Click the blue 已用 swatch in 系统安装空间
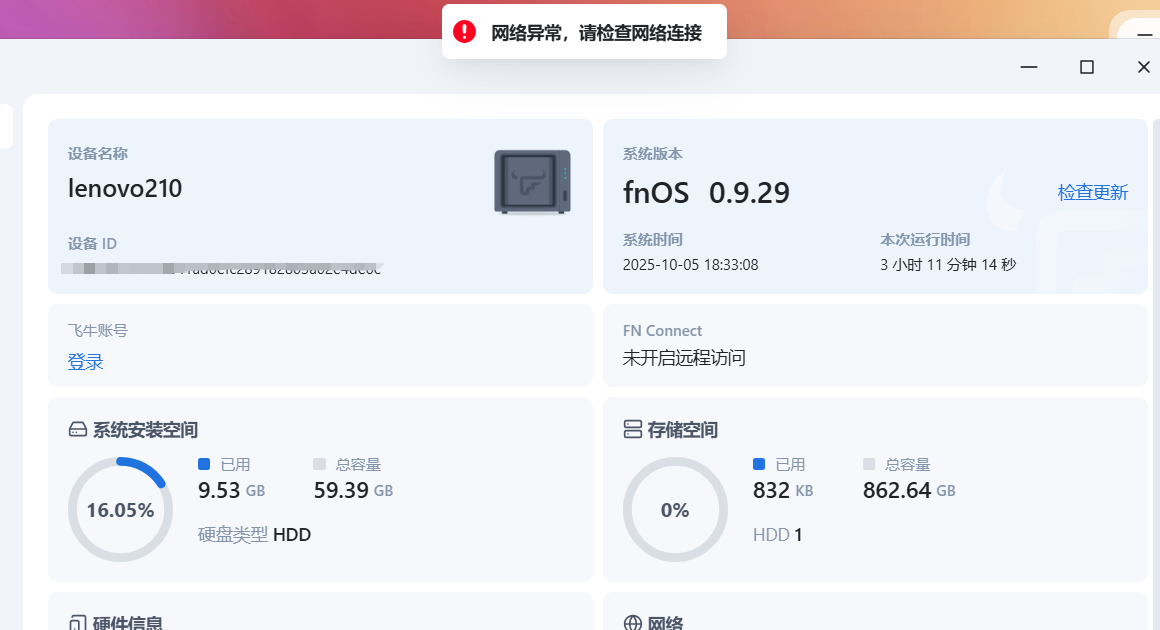Image resolution: width=1160 pixels, height=630 pixels. [204, 464]
